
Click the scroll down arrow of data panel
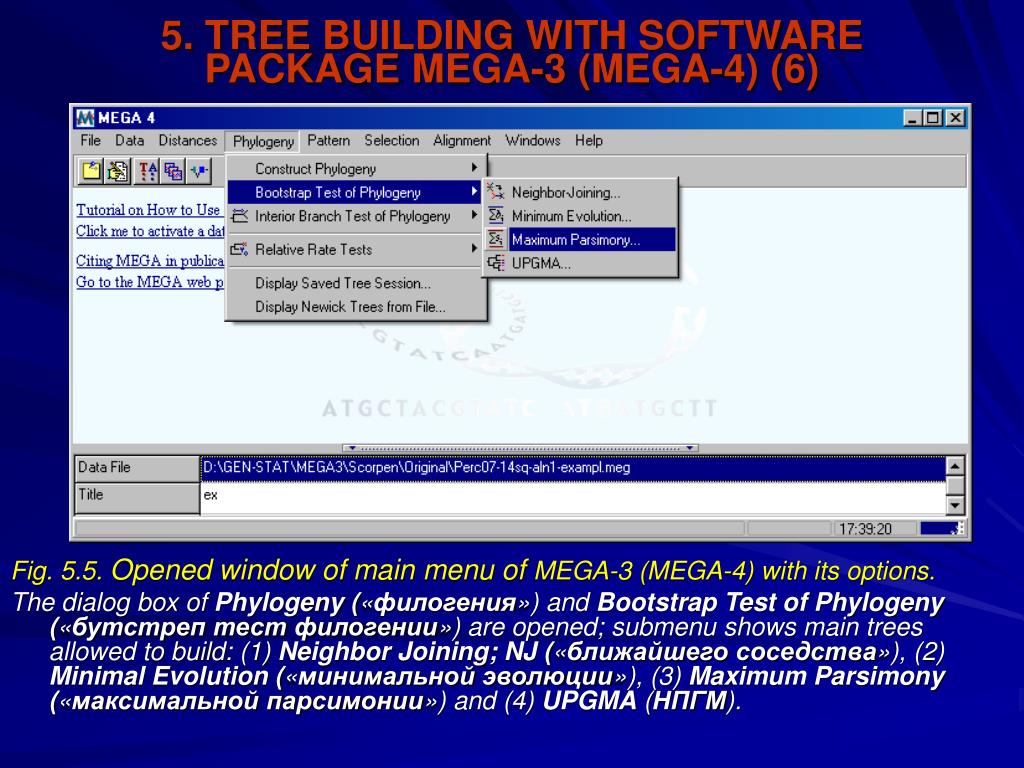click(955, 505)
